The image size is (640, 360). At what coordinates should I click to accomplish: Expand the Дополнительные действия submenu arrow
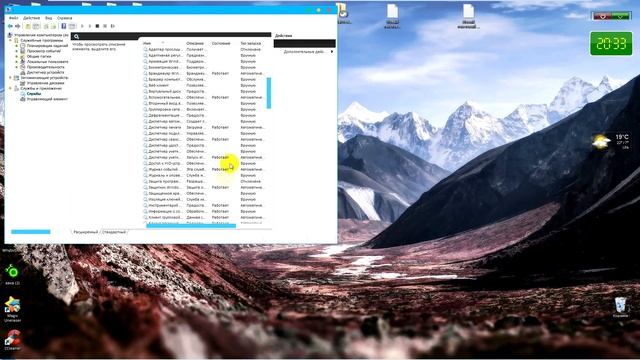click(332, 52)
